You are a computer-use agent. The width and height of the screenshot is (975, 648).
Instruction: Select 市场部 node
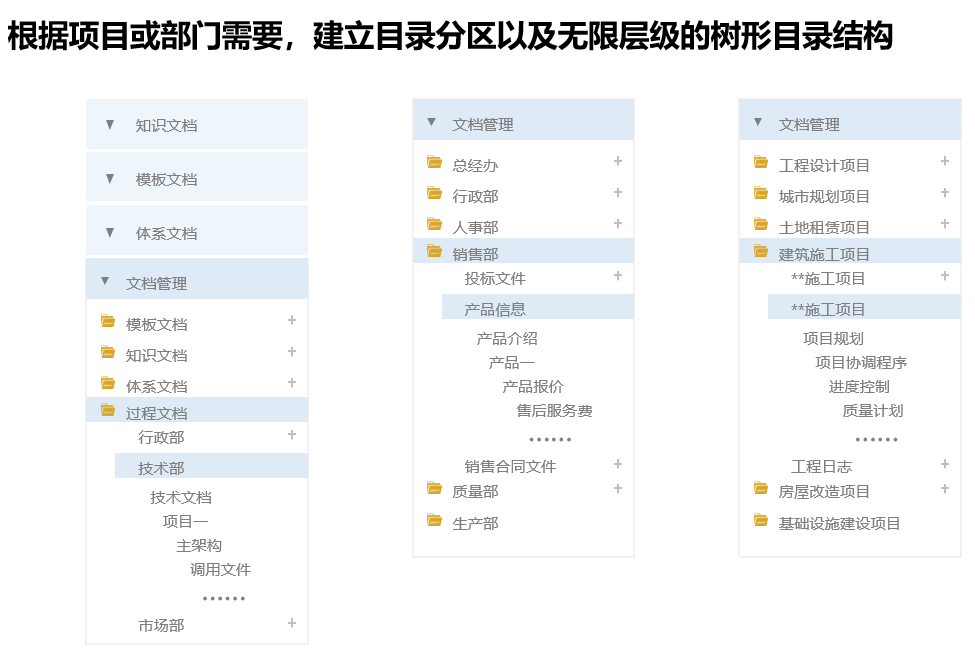pyautogui.click(x=161, y=626)
